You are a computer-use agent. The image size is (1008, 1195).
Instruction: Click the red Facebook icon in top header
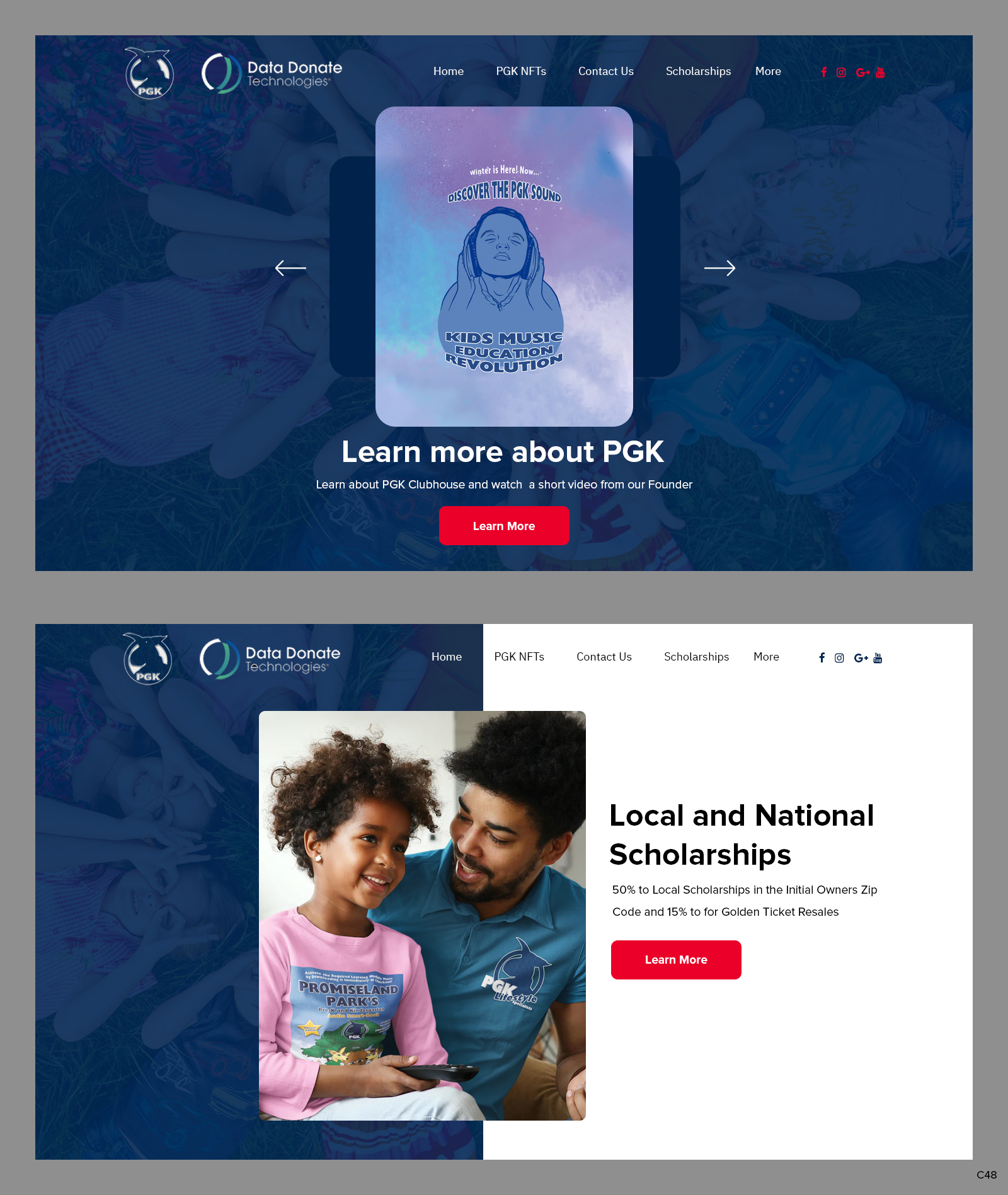[x=823, y=72]
